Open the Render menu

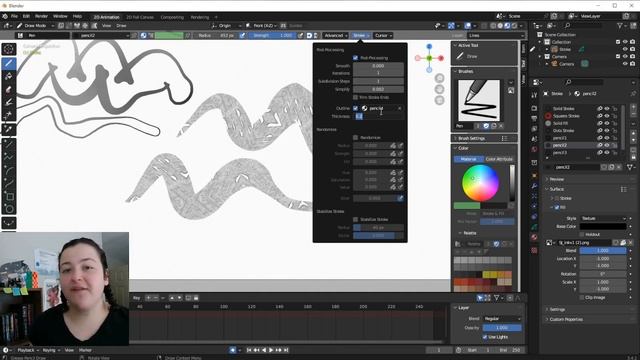41,16
